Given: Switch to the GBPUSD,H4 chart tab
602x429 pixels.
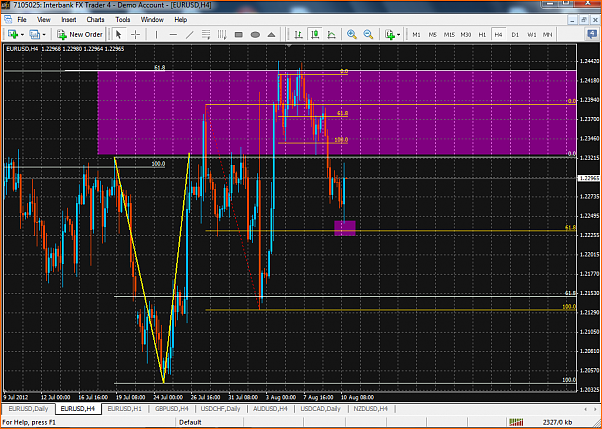Looking at the screenshot, I should click(172, 409).
